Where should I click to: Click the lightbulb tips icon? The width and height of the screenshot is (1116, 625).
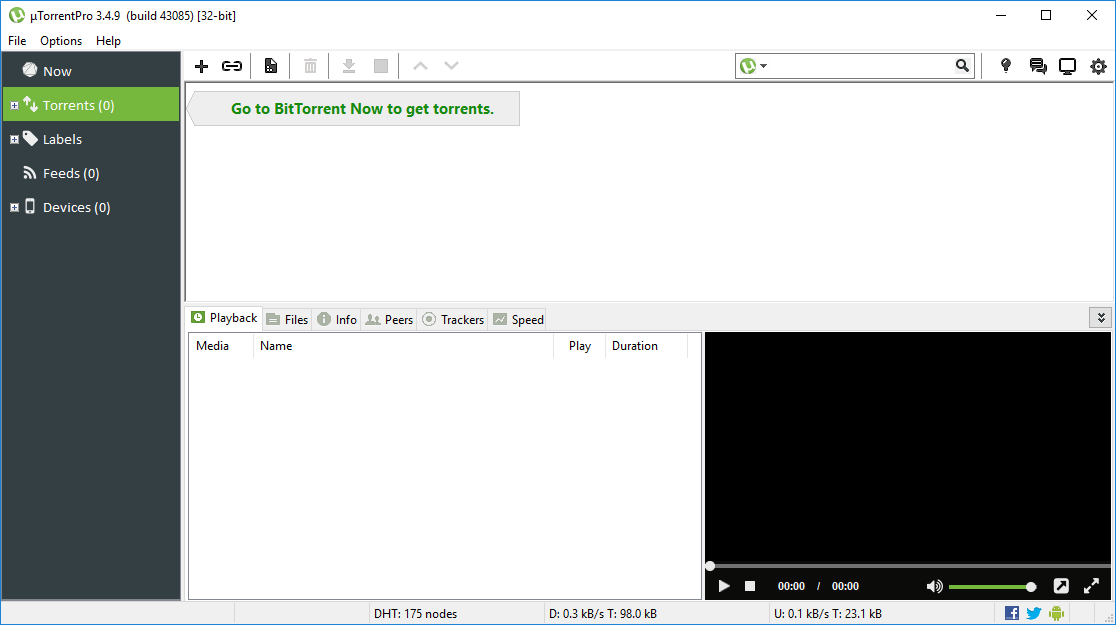pos(1006,66)
